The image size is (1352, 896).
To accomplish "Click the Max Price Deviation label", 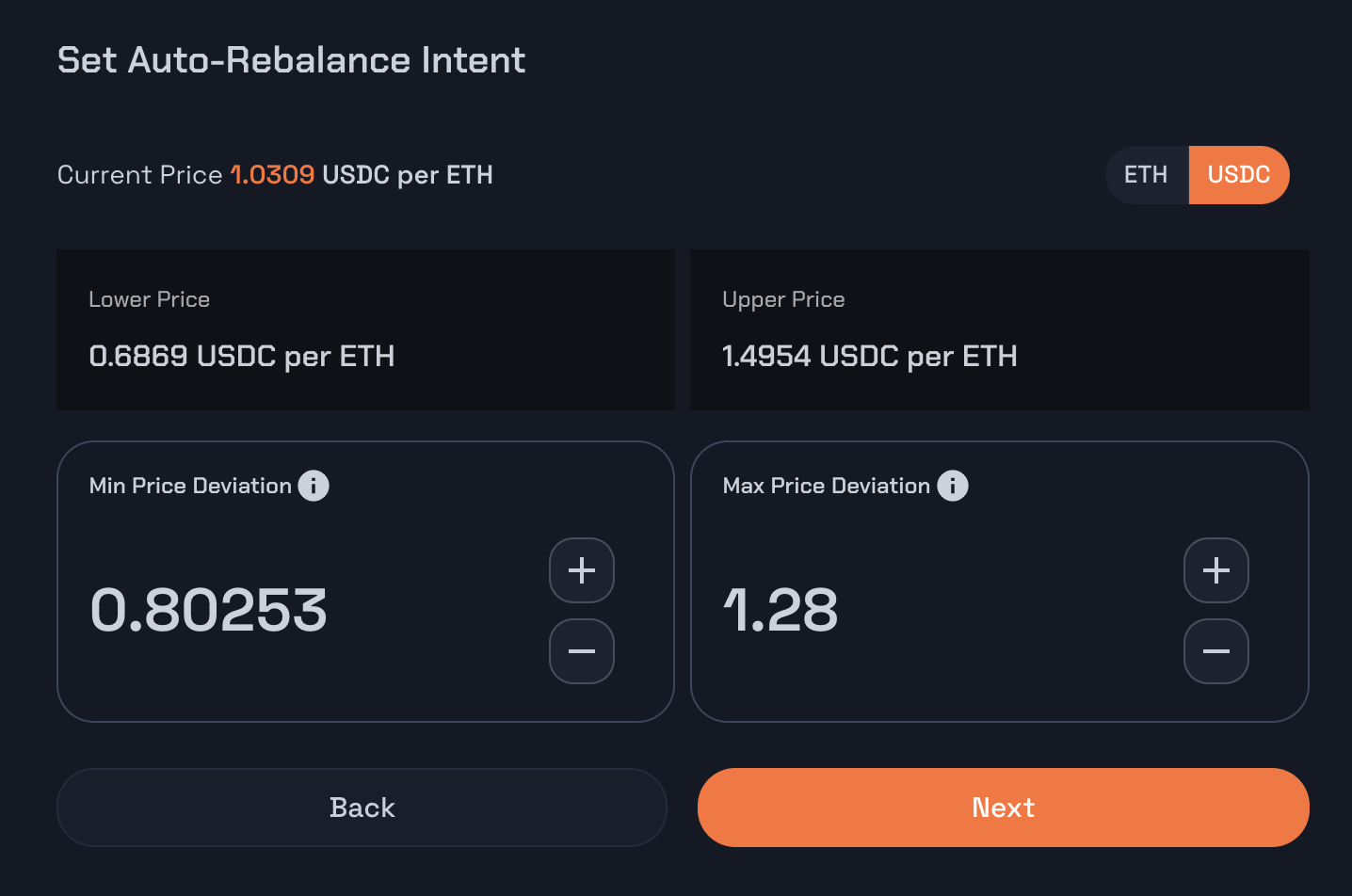I will 827,486.
